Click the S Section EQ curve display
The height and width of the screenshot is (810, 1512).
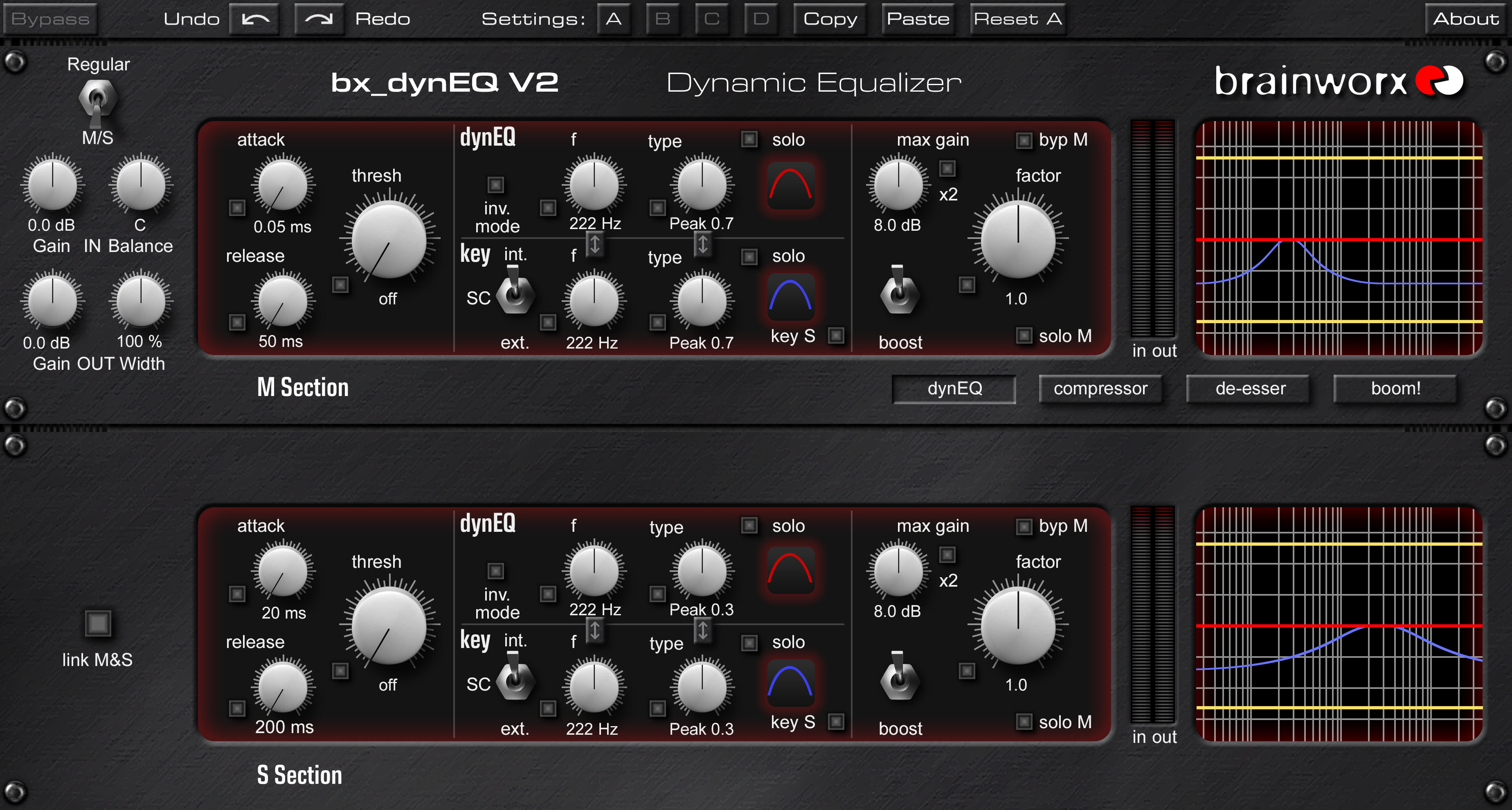(x=1339, y=624)
